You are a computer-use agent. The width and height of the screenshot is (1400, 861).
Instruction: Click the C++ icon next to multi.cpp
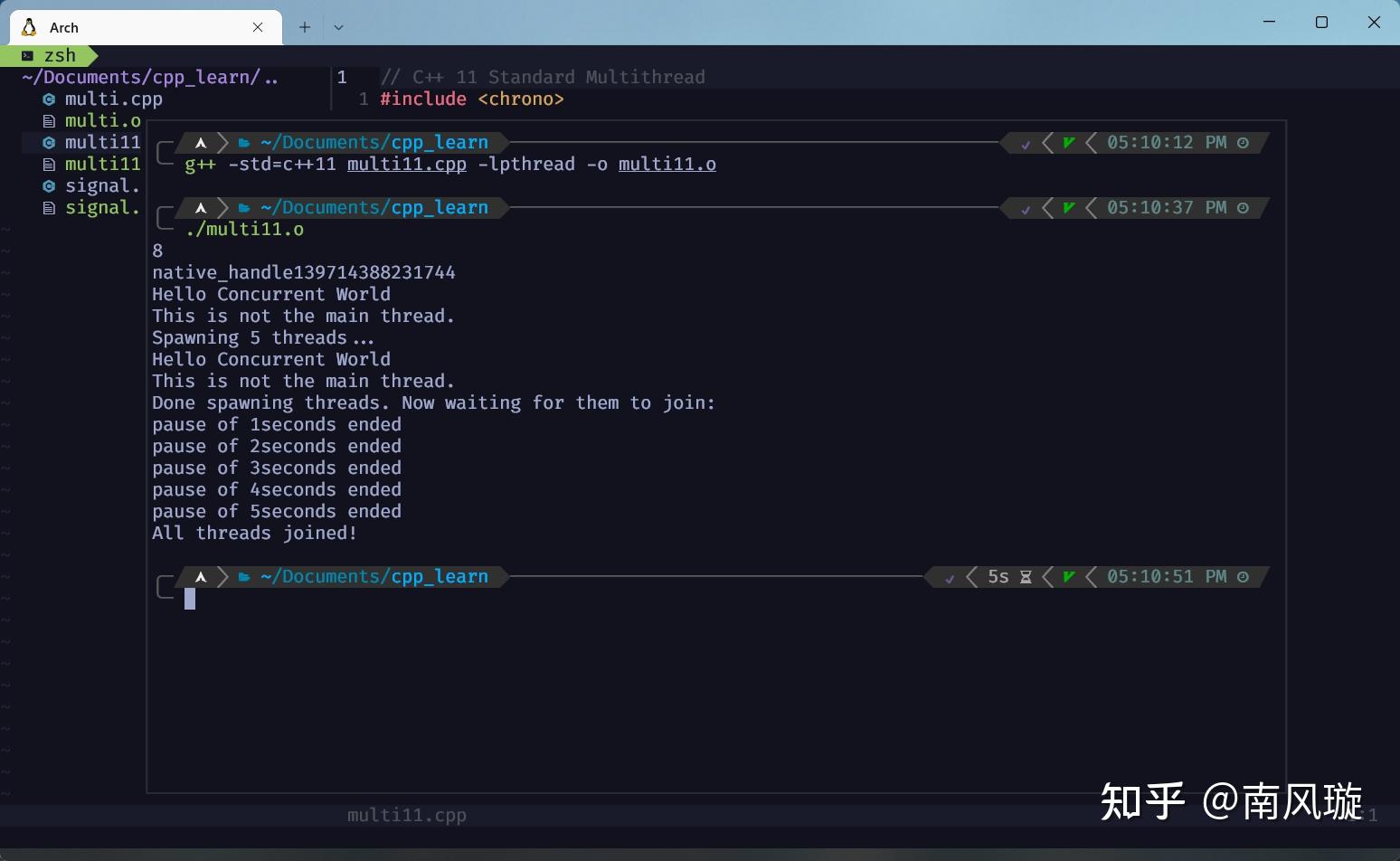click(48, 99)
